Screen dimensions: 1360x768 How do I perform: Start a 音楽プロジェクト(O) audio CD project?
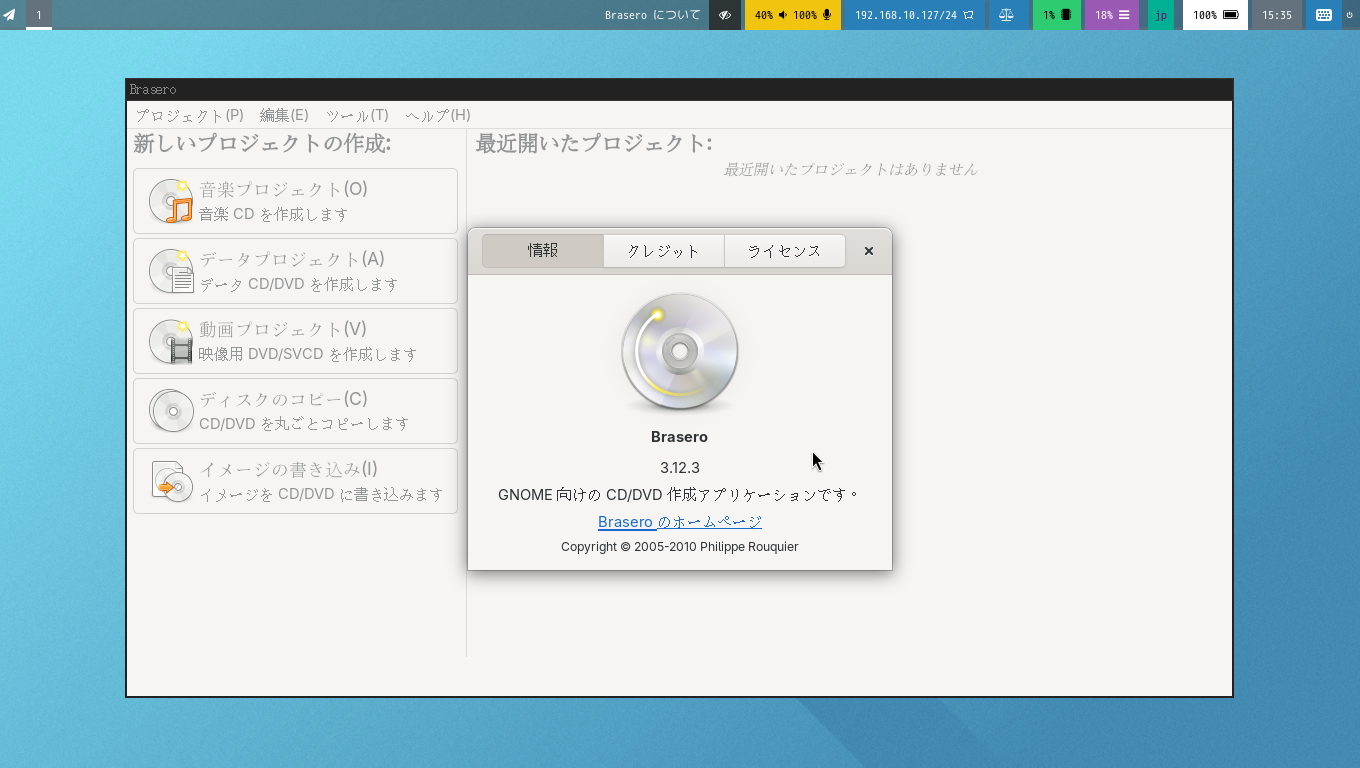pos(295,201)
